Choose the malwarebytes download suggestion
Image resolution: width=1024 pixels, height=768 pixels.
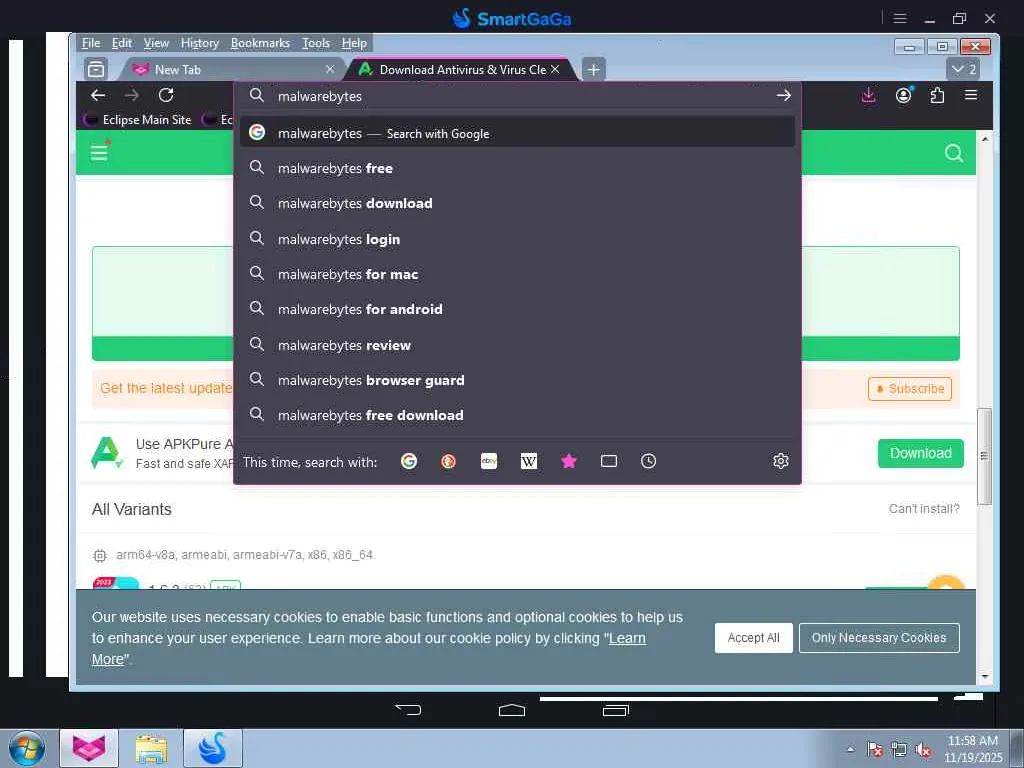(x=517, y=203)
